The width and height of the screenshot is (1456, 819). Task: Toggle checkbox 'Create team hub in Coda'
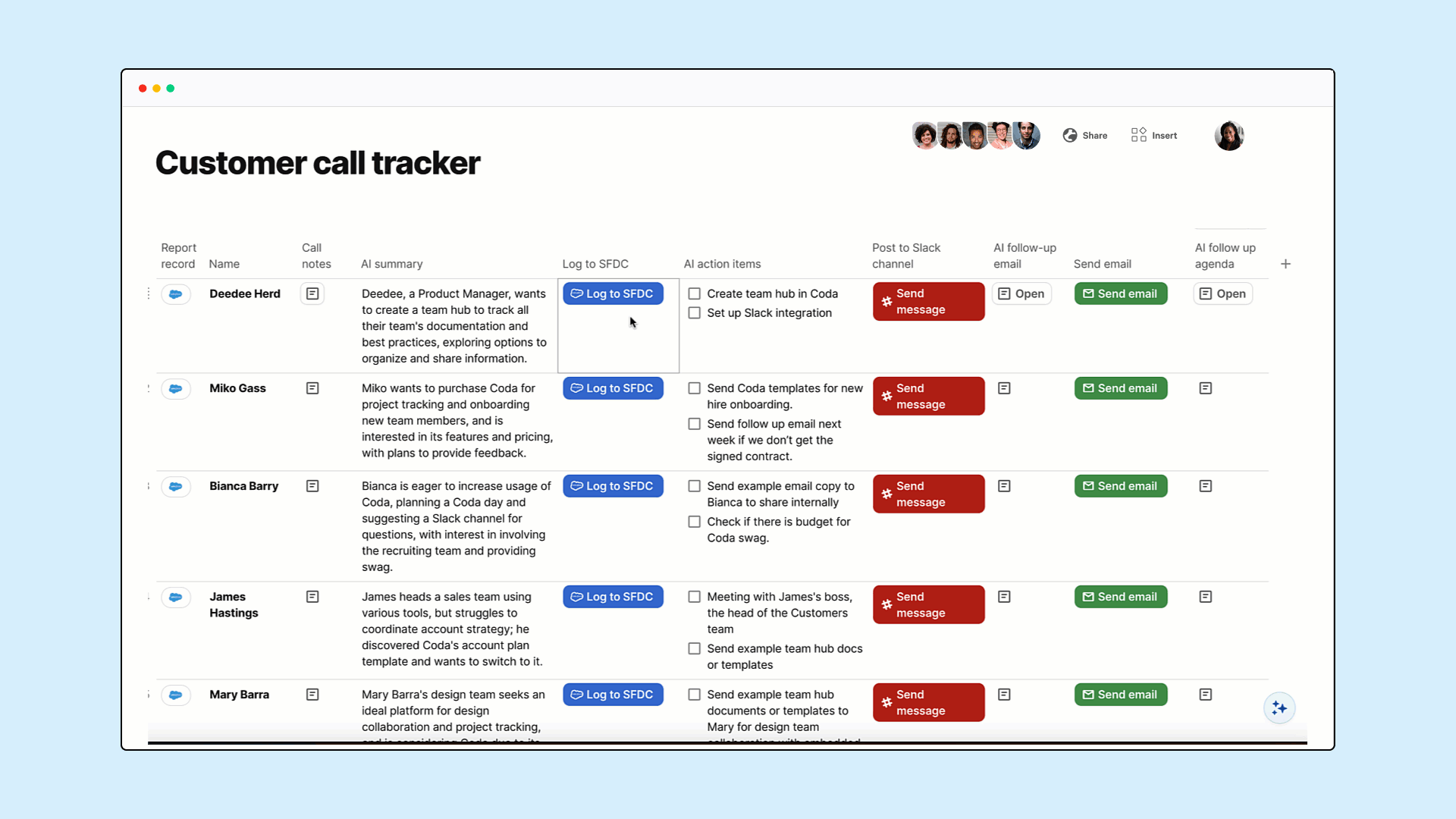point(694,293)
